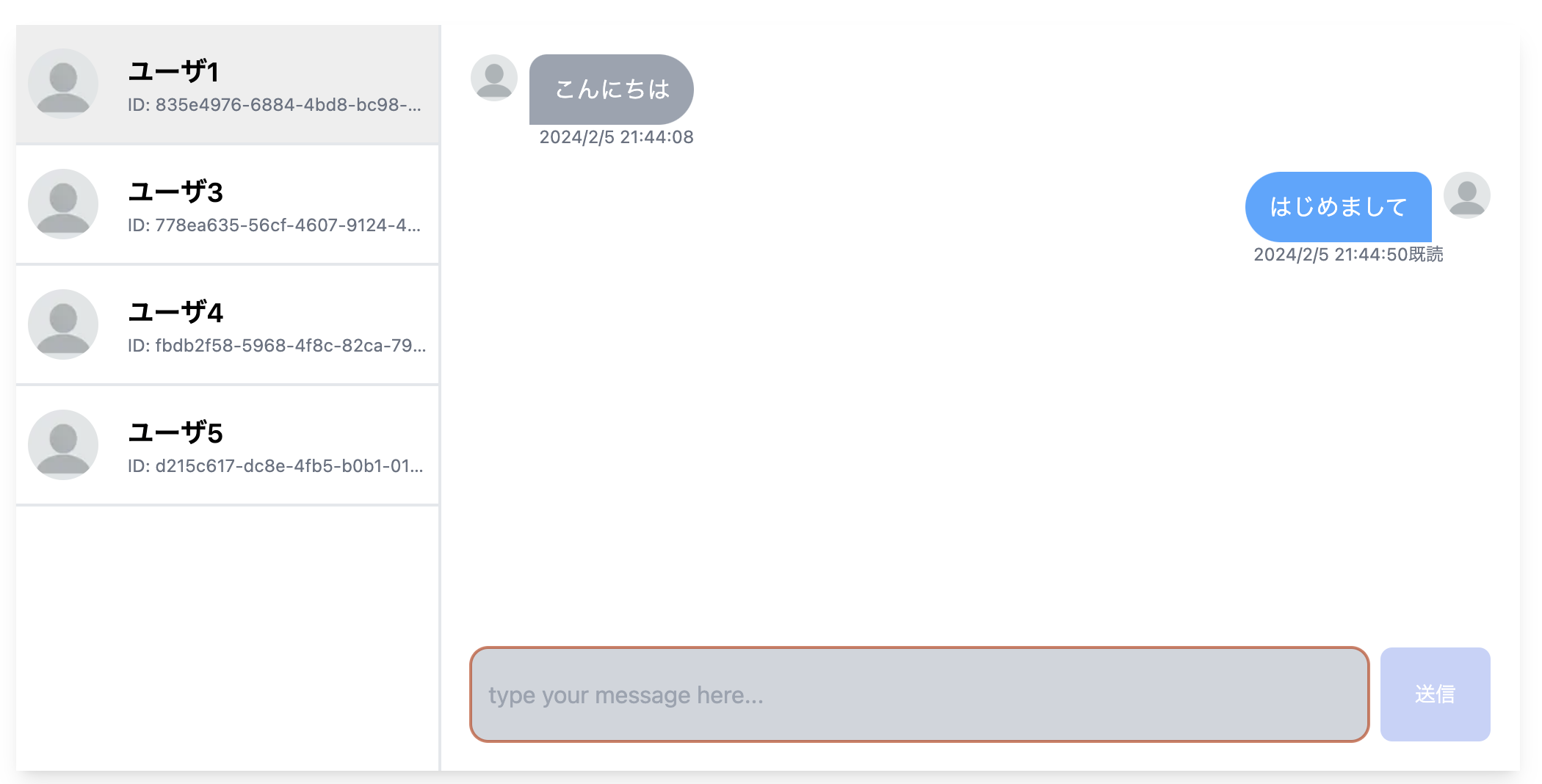
Task: Click the こんにちは message bubble
Action: (611, 90)
